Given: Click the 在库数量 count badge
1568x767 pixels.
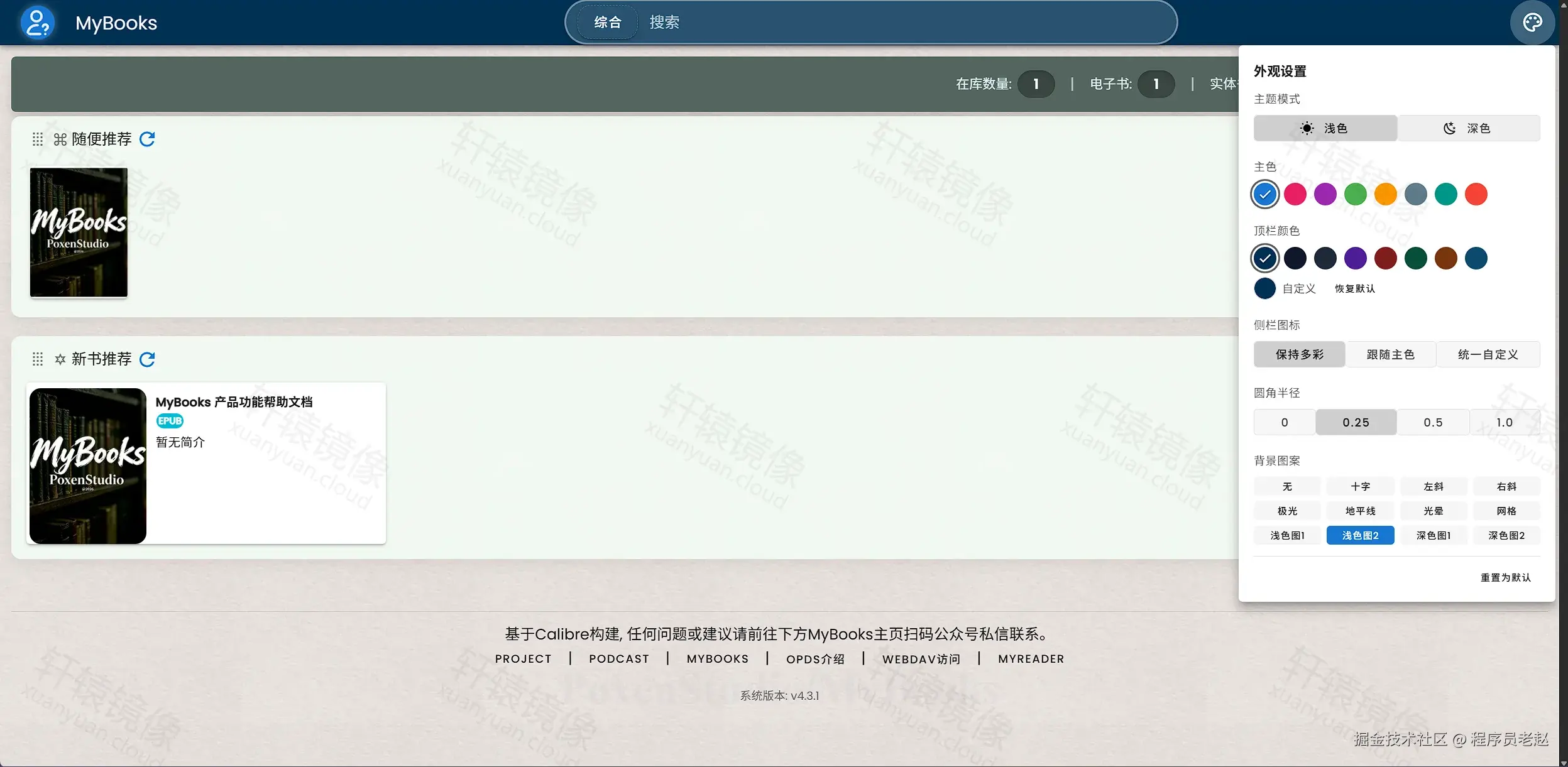Looking at the screenshot, I should tap(1036, 84).
